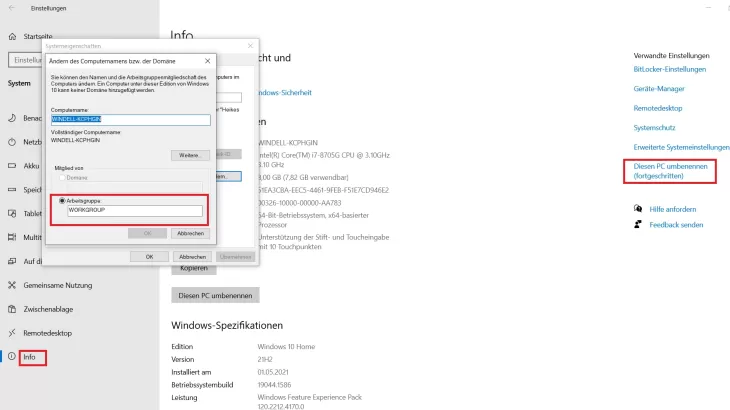
Task: Click into the Computername text field
Action: (131, 120)
